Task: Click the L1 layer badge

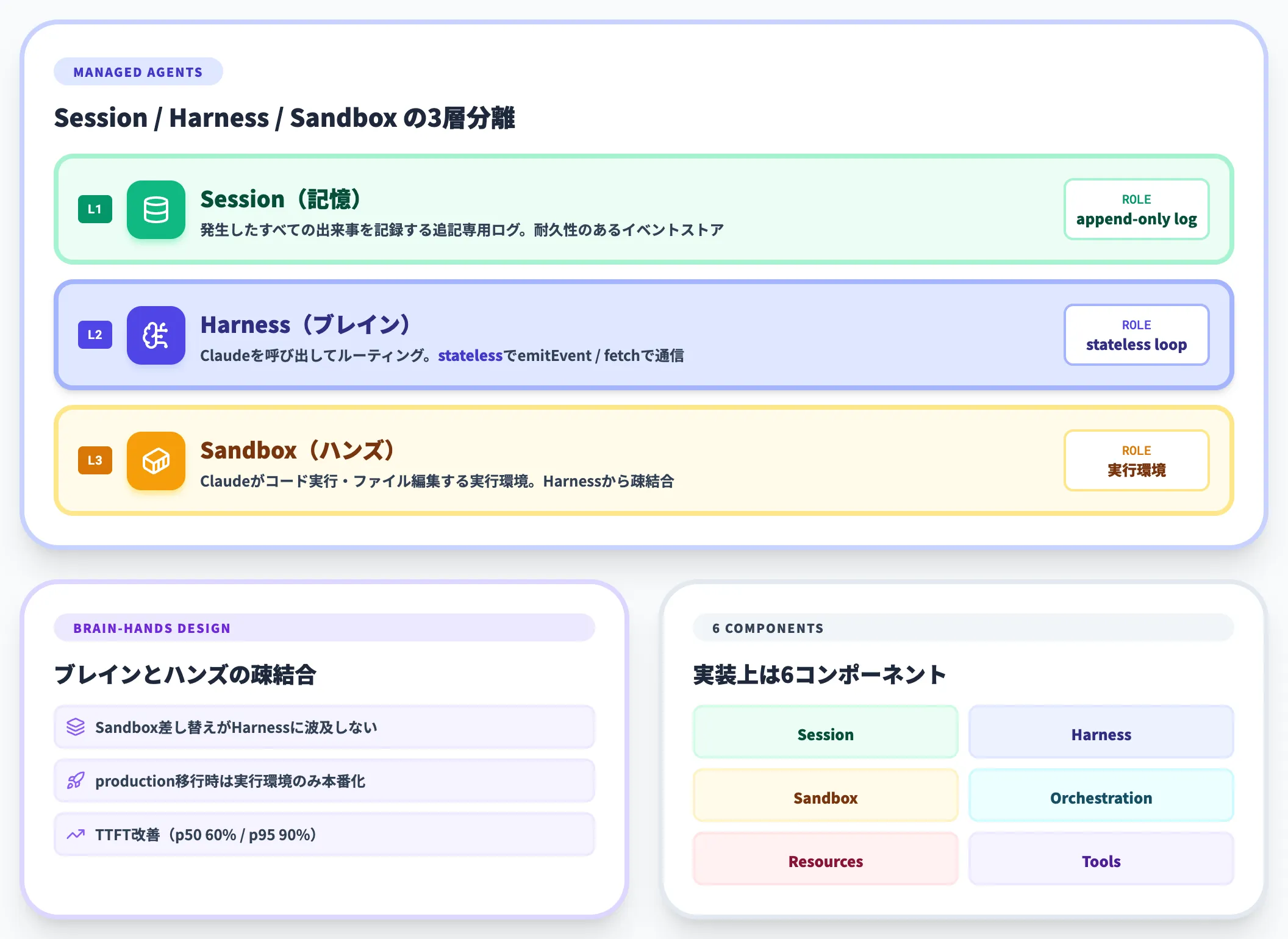Action: pyautogui.click(x=95, y=209)
